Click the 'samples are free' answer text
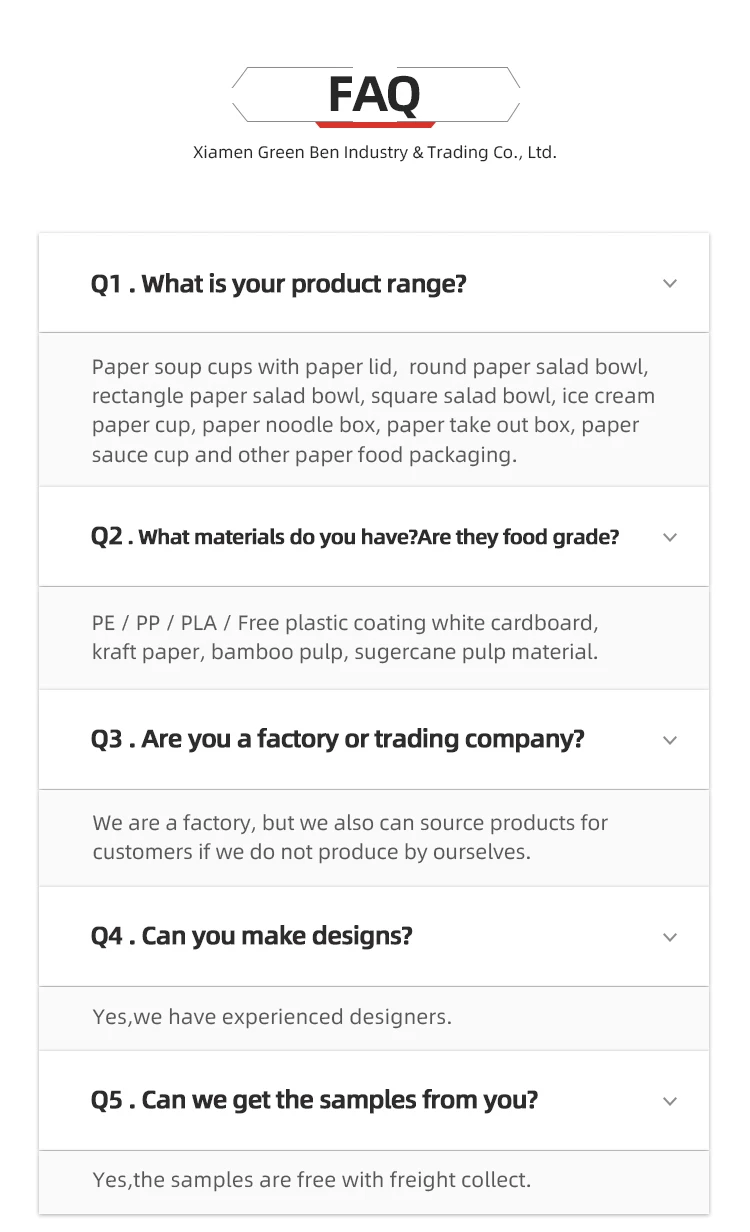Screen dimensions: 750x1232 tap(311, 1180)
